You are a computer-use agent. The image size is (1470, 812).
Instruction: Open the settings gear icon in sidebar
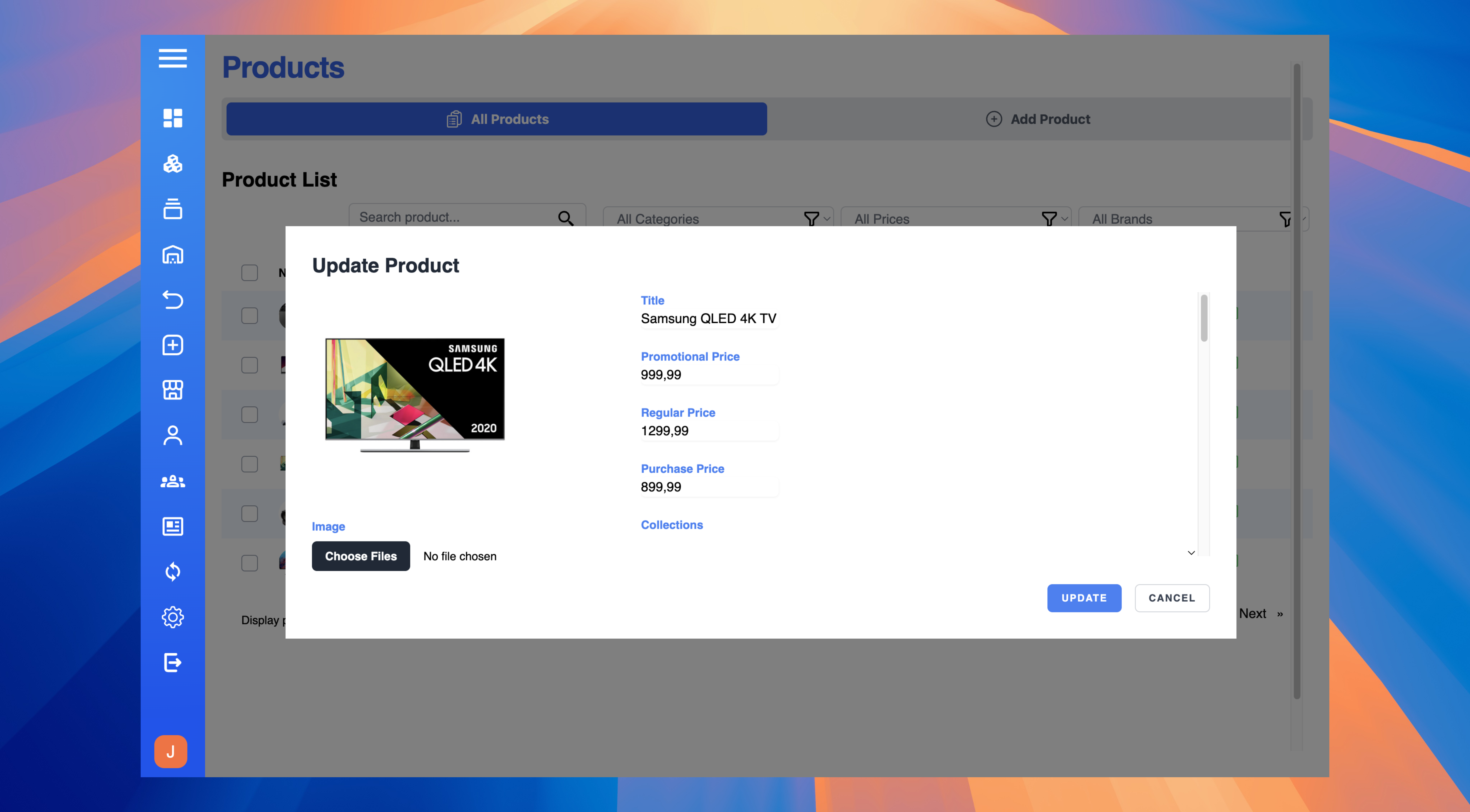pos(172,617)
